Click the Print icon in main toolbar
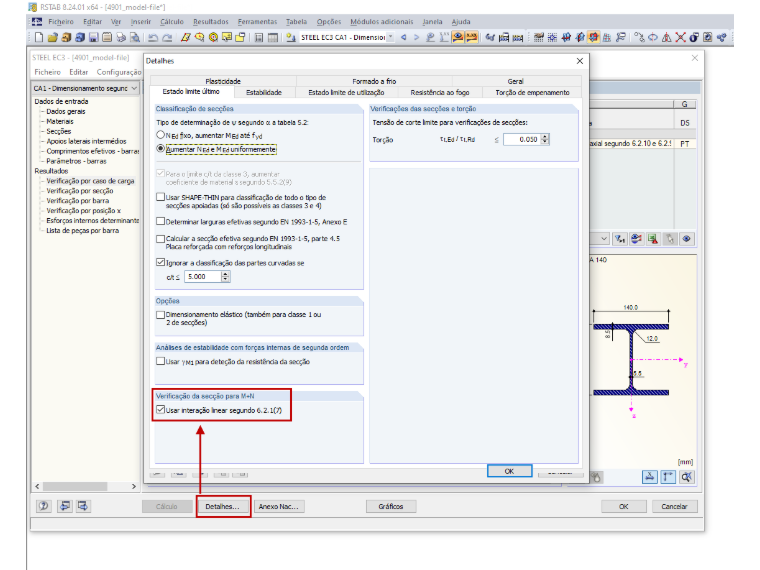Image resolution: width=760 pixels, height=570 pixels. coord(121,37)
